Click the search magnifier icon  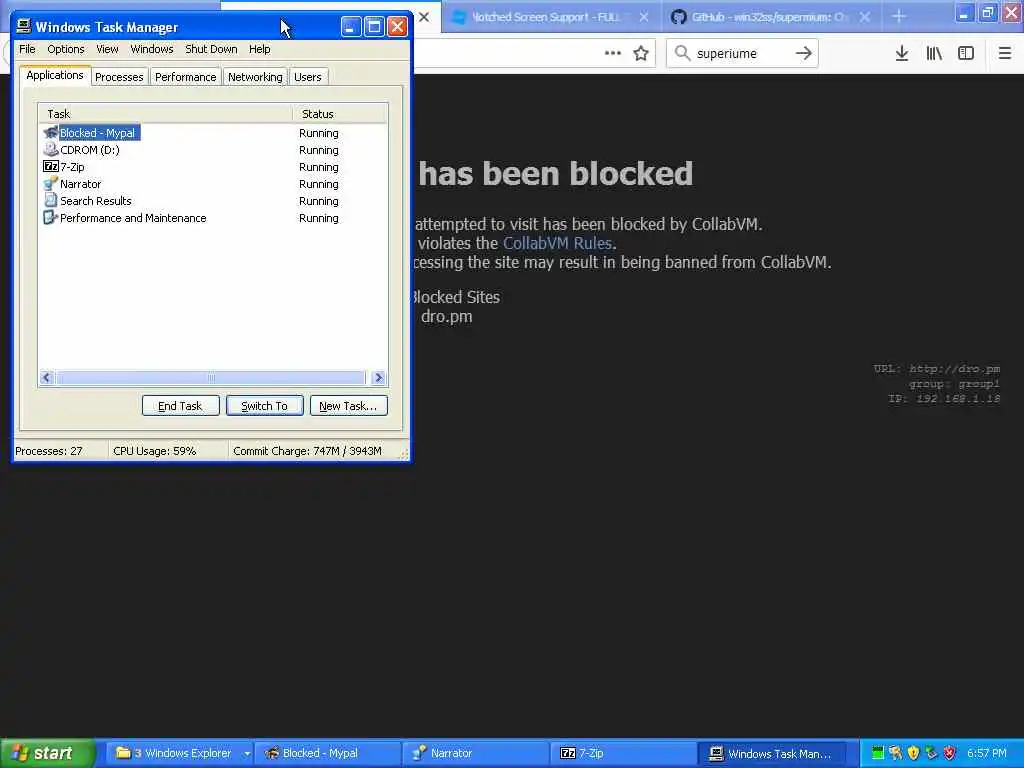pyautogui.click(x=682, y=53)
